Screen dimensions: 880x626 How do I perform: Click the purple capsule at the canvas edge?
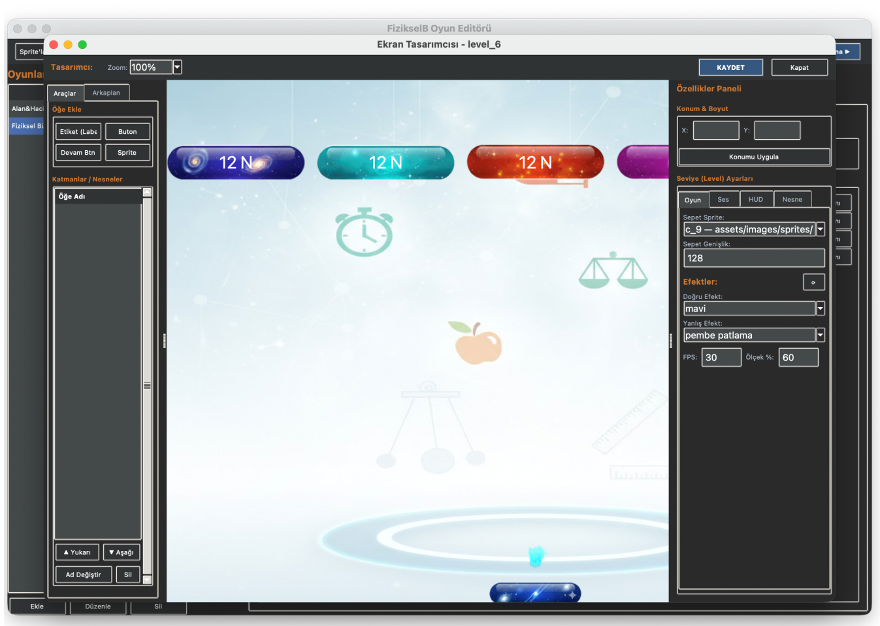651,162
